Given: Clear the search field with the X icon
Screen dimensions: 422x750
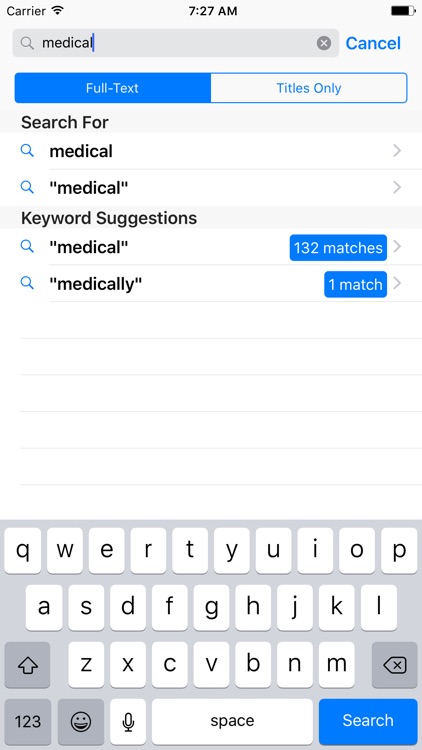Looking at the screenshot, I should point(324,44).
